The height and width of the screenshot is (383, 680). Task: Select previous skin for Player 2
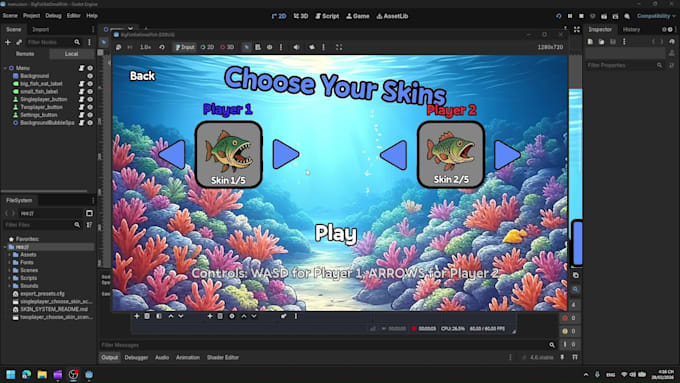point(394,155)
